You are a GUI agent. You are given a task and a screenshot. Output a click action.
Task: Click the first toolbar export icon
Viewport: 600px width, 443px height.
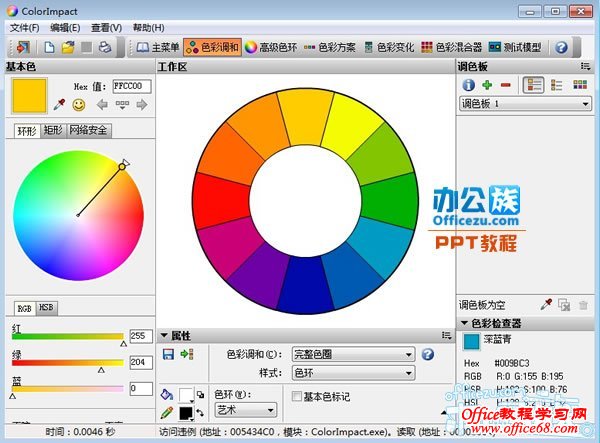(23, 47)
